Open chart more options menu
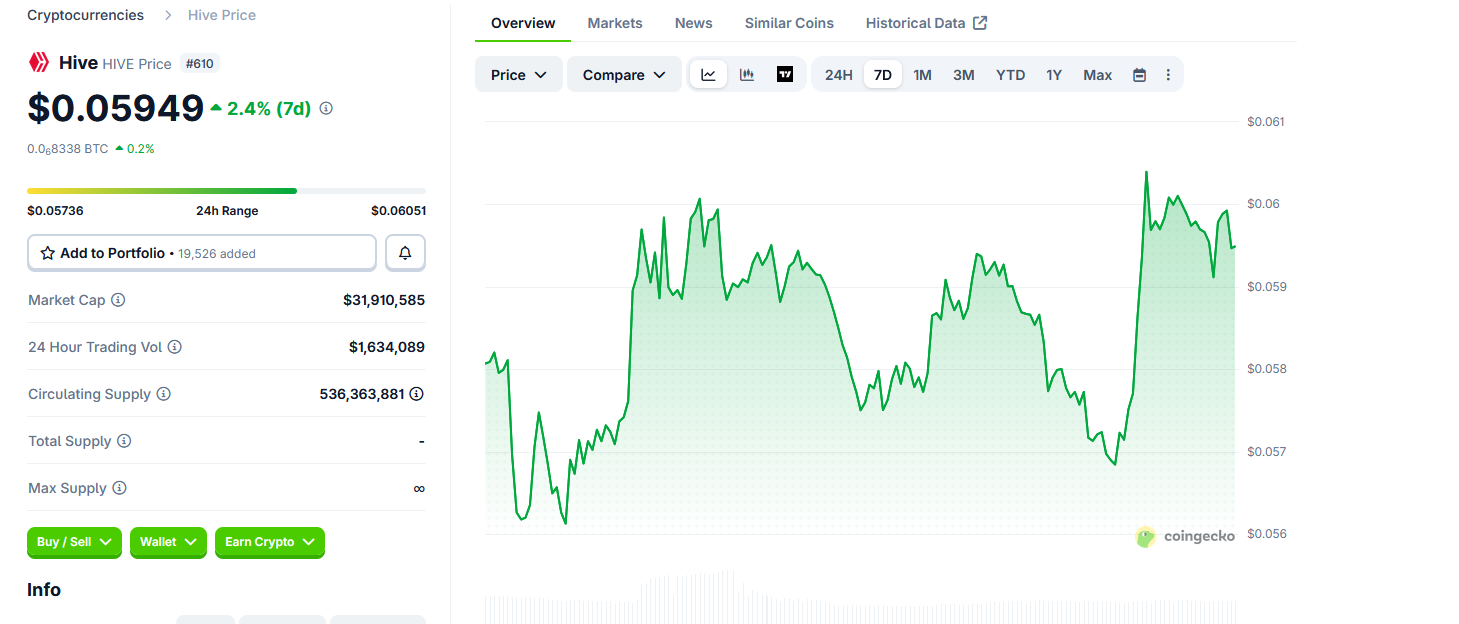Screen dimensions: 1459x624 [x=1168, y=75]
